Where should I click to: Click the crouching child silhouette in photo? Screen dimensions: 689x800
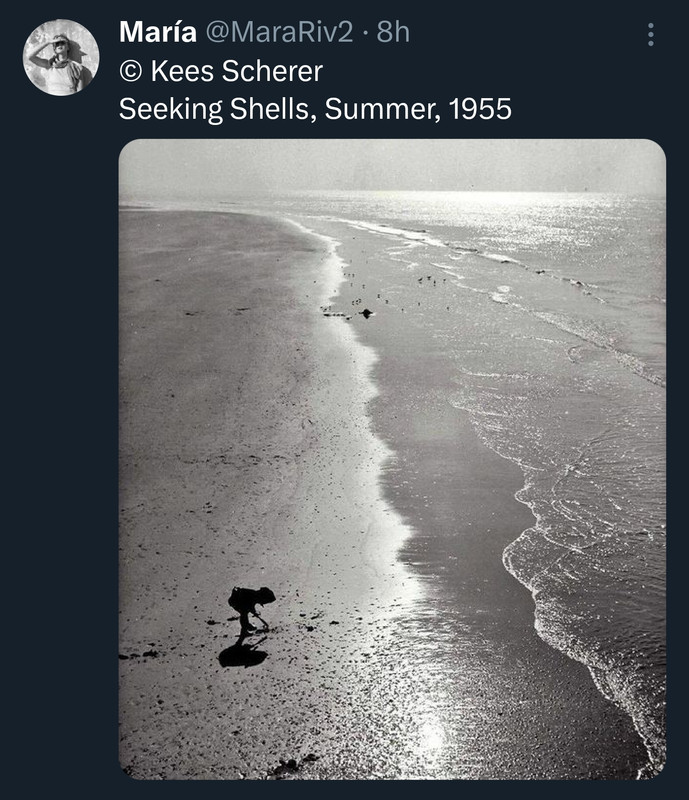click(251, 612)
